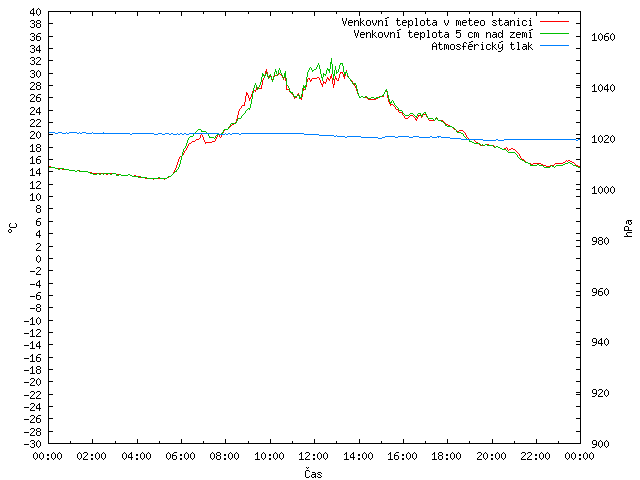Click the x-axis tick label 14:00
The image size is (640, 480).
pos(358,456)
